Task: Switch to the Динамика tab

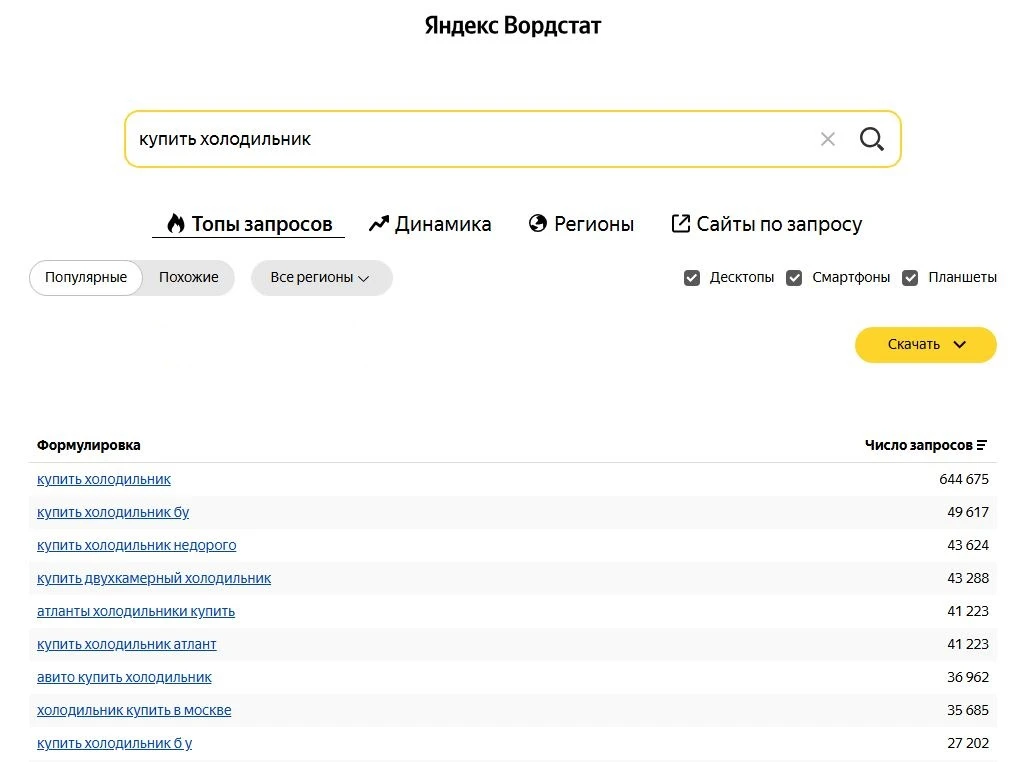Action: [x=430, y=224]
